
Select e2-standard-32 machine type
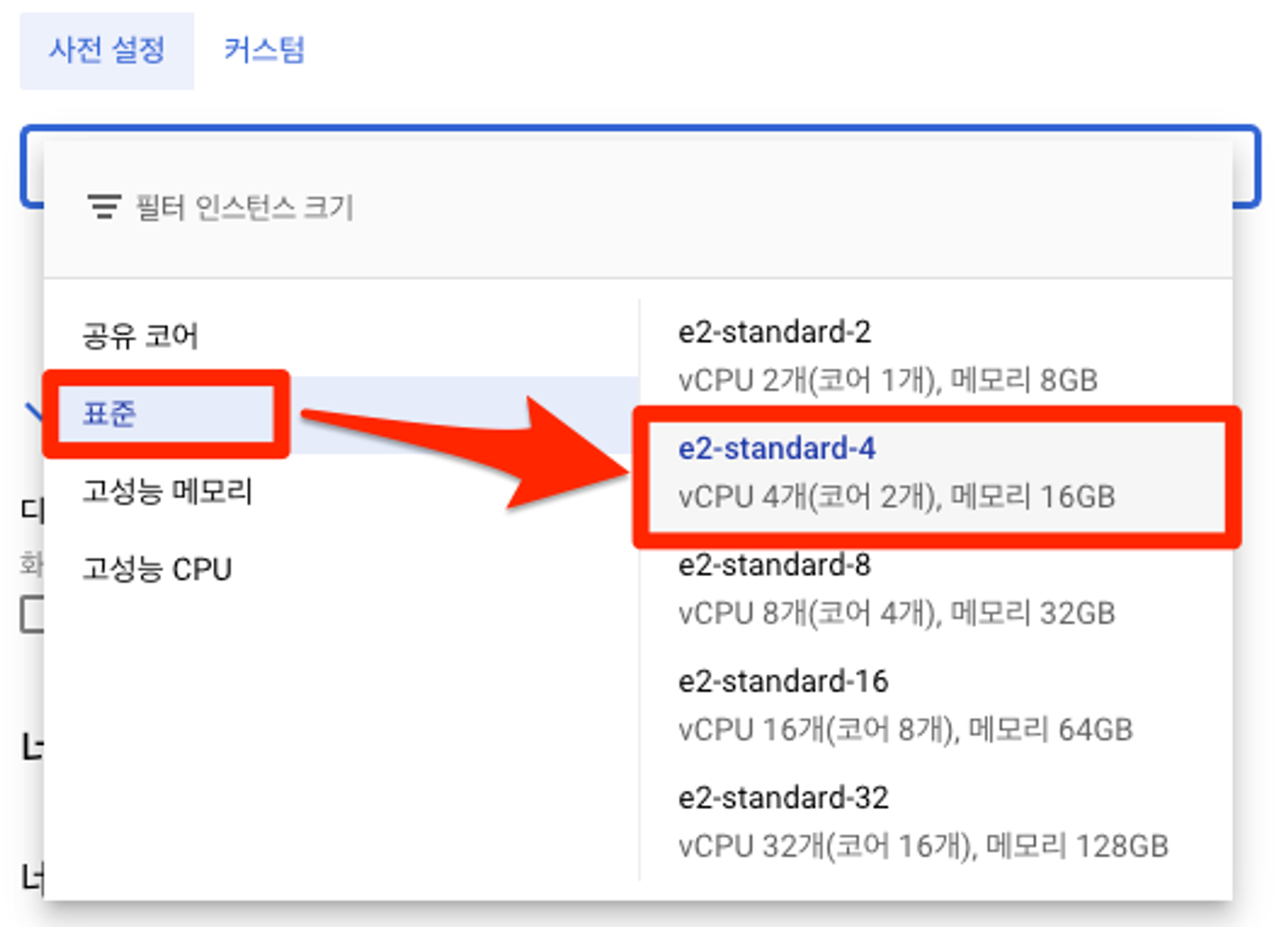(923, 821)
